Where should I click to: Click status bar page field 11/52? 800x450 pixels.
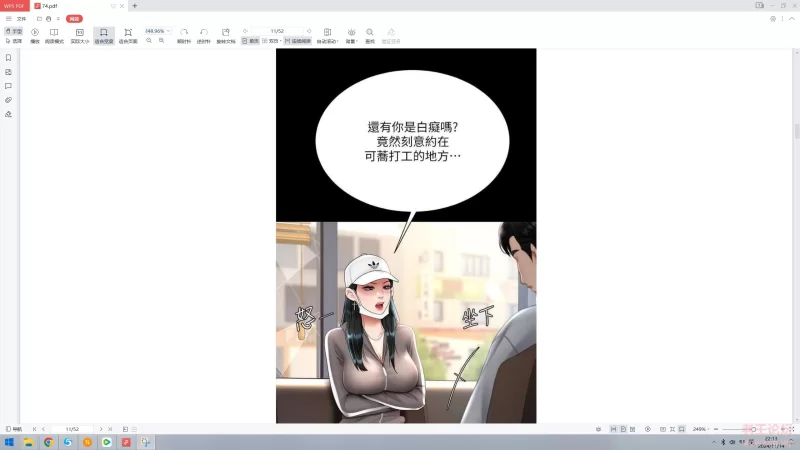[x=72, y=429]
